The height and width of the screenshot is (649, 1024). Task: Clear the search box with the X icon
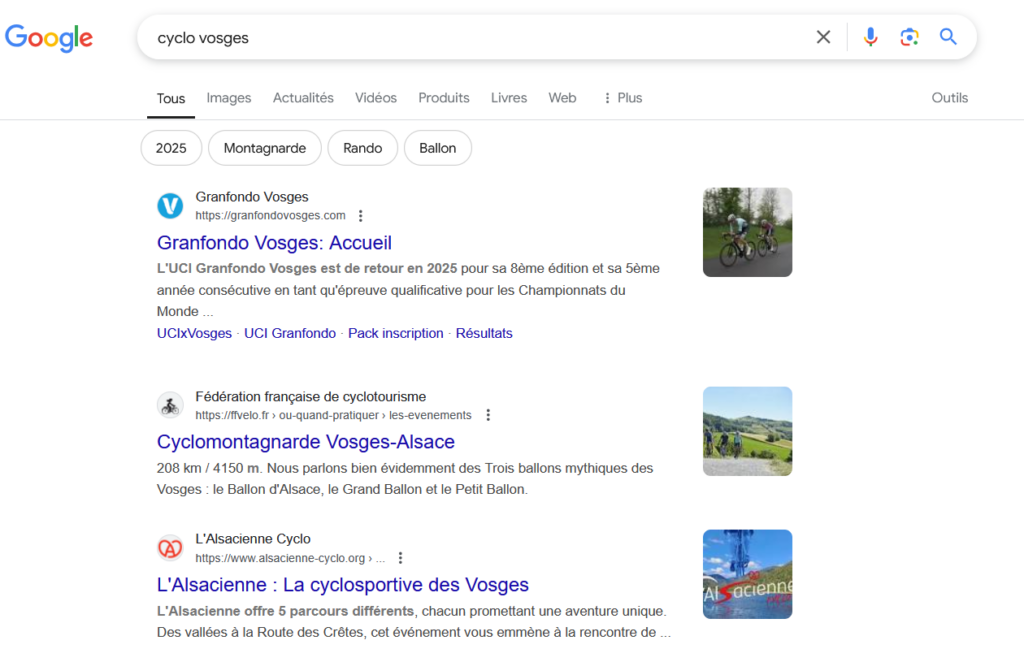point(823,37)
